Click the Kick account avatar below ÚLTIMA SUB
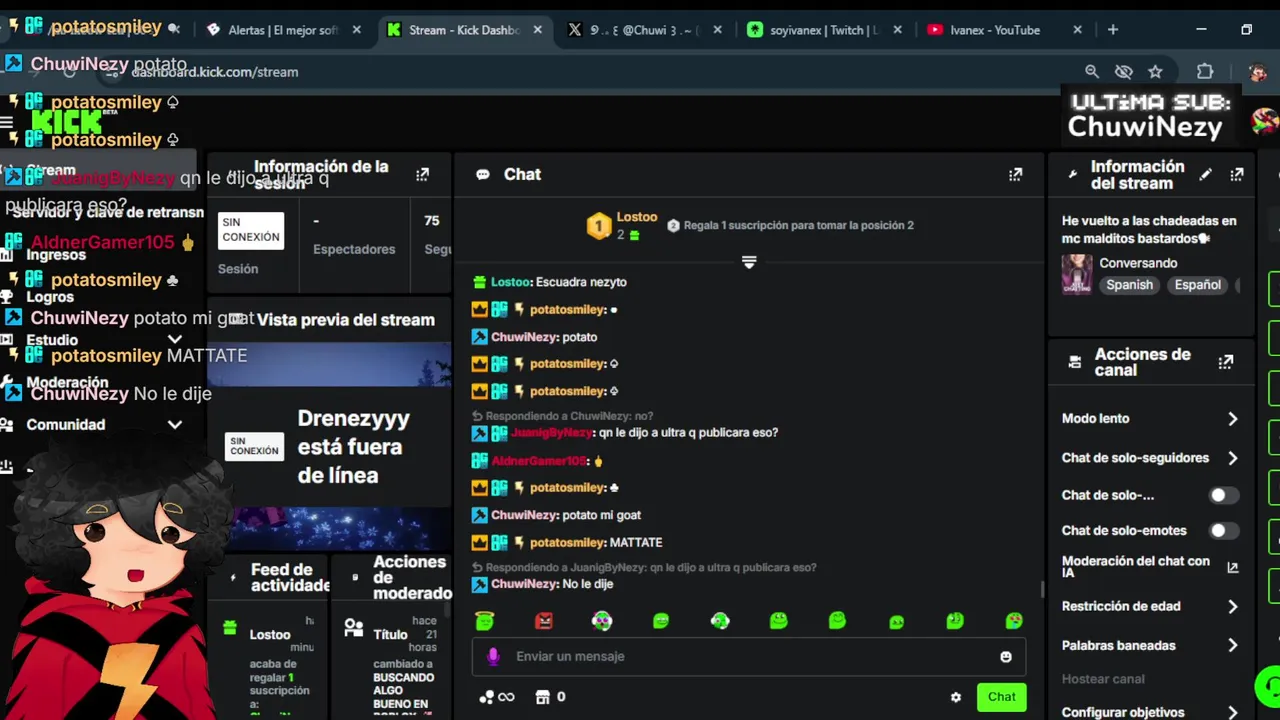Viewport: 1280px width, 720px height. (x=1264, y=120)
